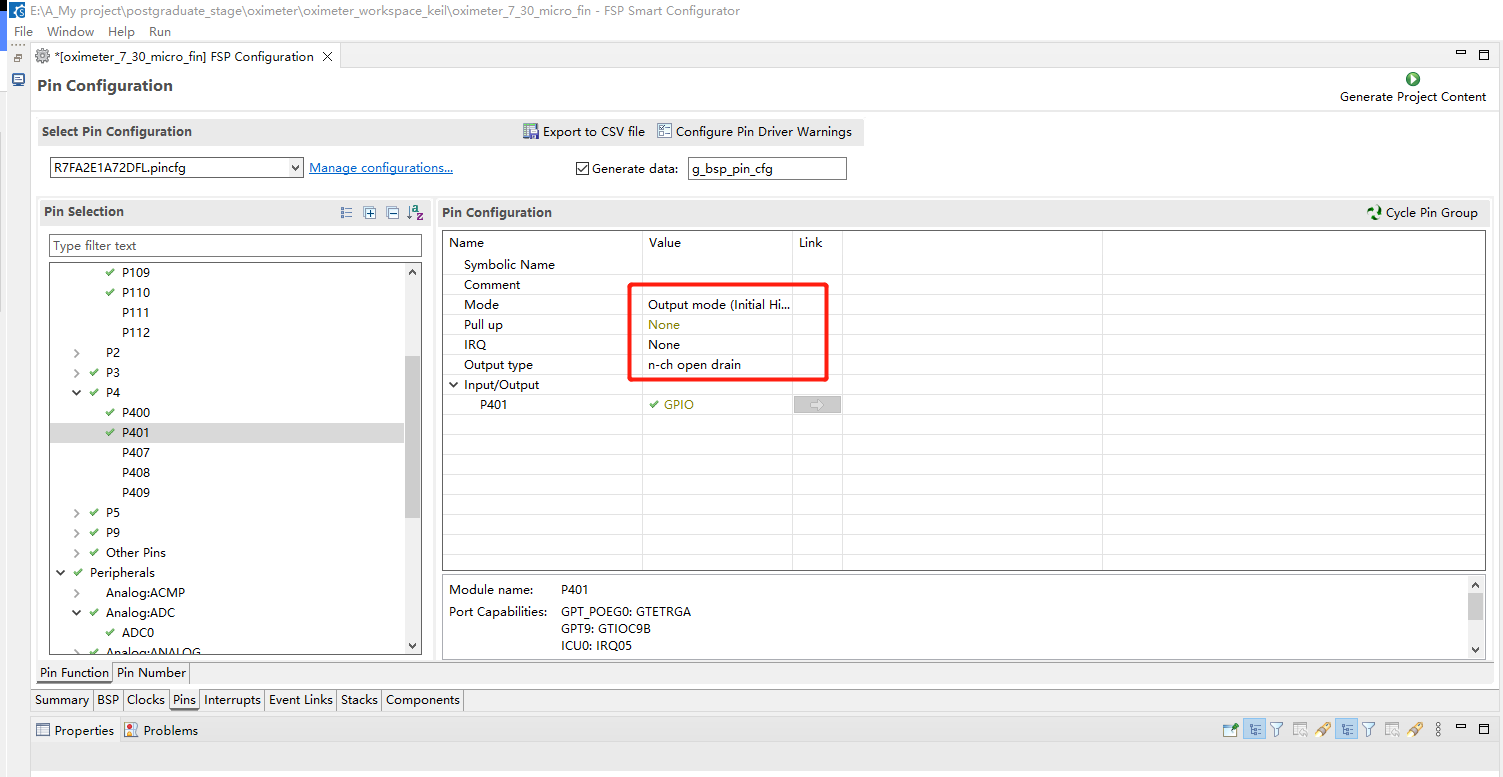
Task: Click the IRQ row's None value
Action: pyautogui.click(x=664, y=345)
